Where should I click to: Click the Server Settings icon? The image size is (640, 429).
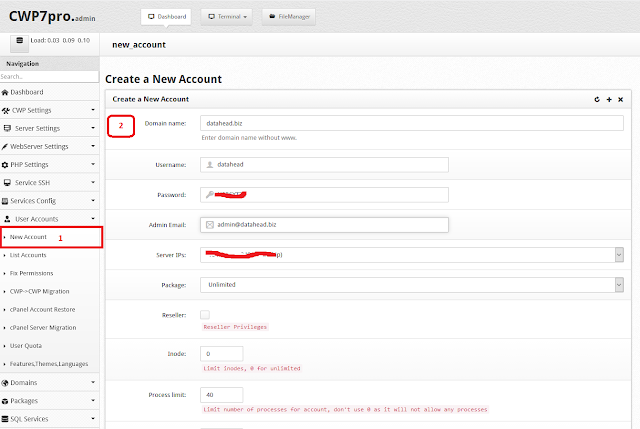pos(7,128)
